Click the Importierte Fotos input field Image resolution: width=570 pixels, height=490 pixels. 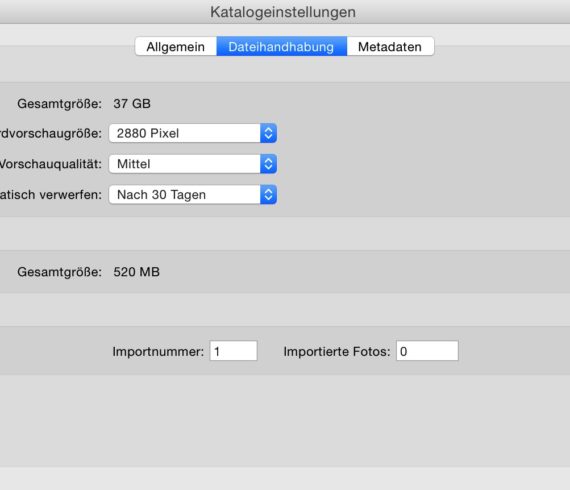(x=427, y=351)
